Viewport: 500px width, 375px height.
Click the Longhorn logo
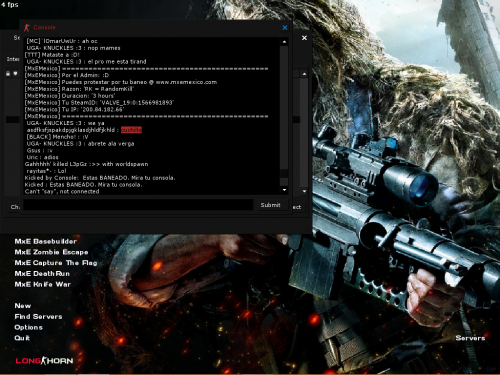pos(44,360)
